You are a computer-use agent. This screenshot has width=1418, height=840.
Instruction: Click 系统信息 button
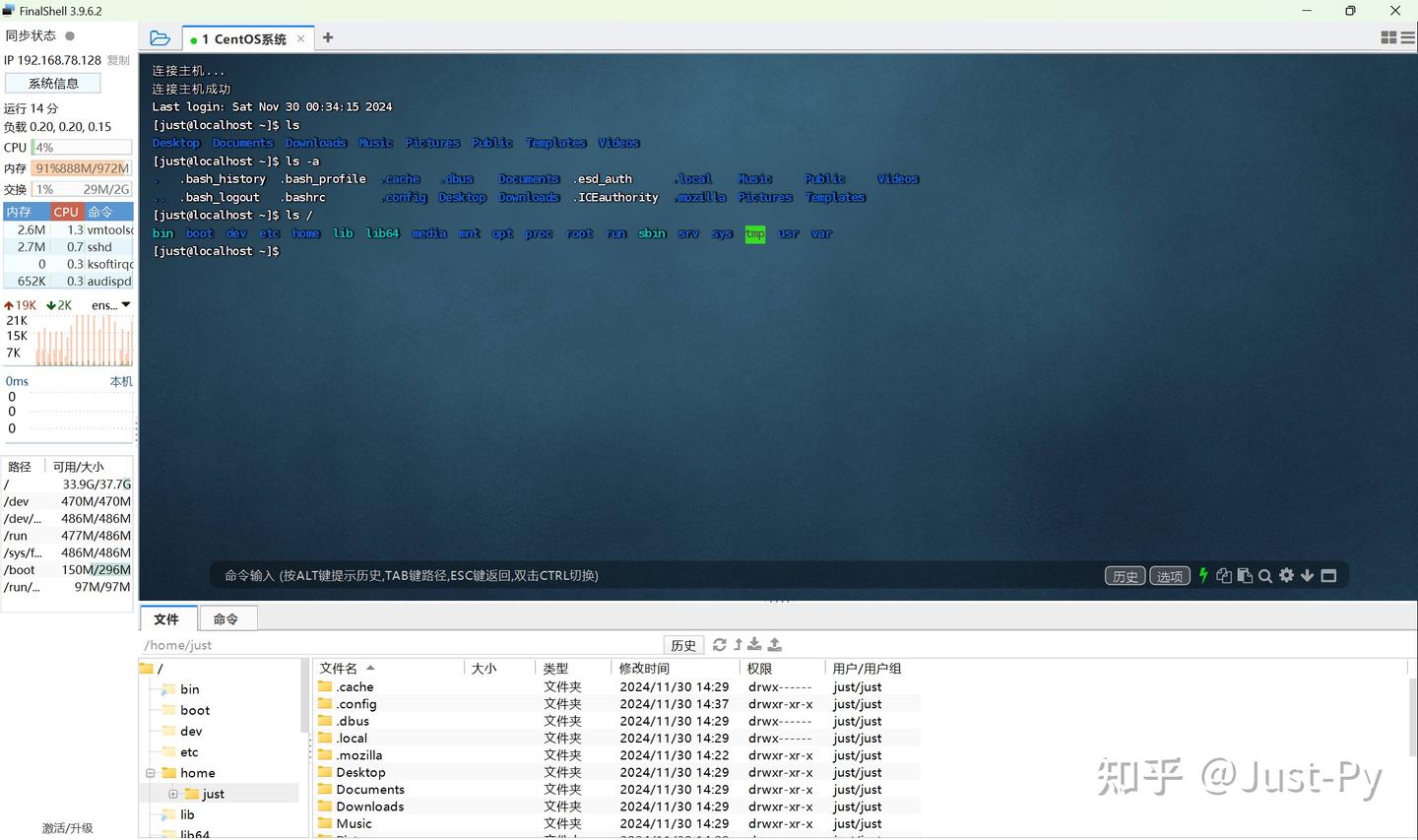pyautogui.click(x=53, y=84)
